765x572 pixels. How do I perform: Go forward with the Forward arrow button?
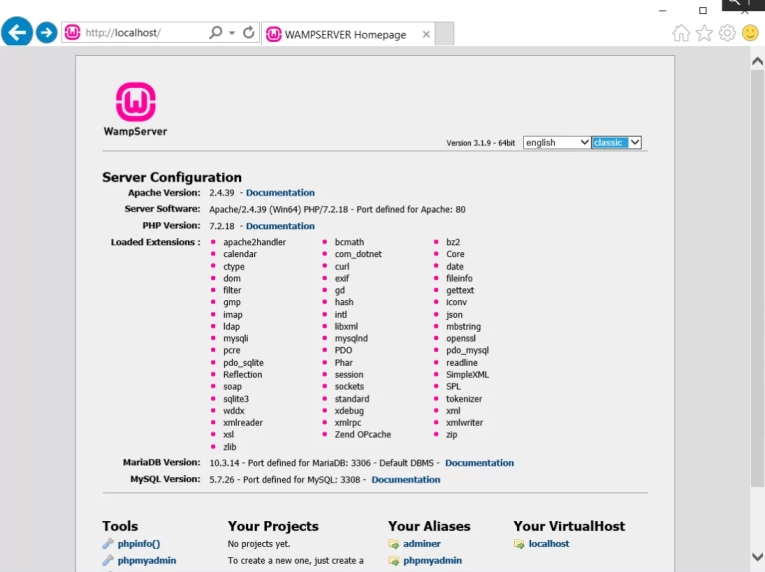47,33
